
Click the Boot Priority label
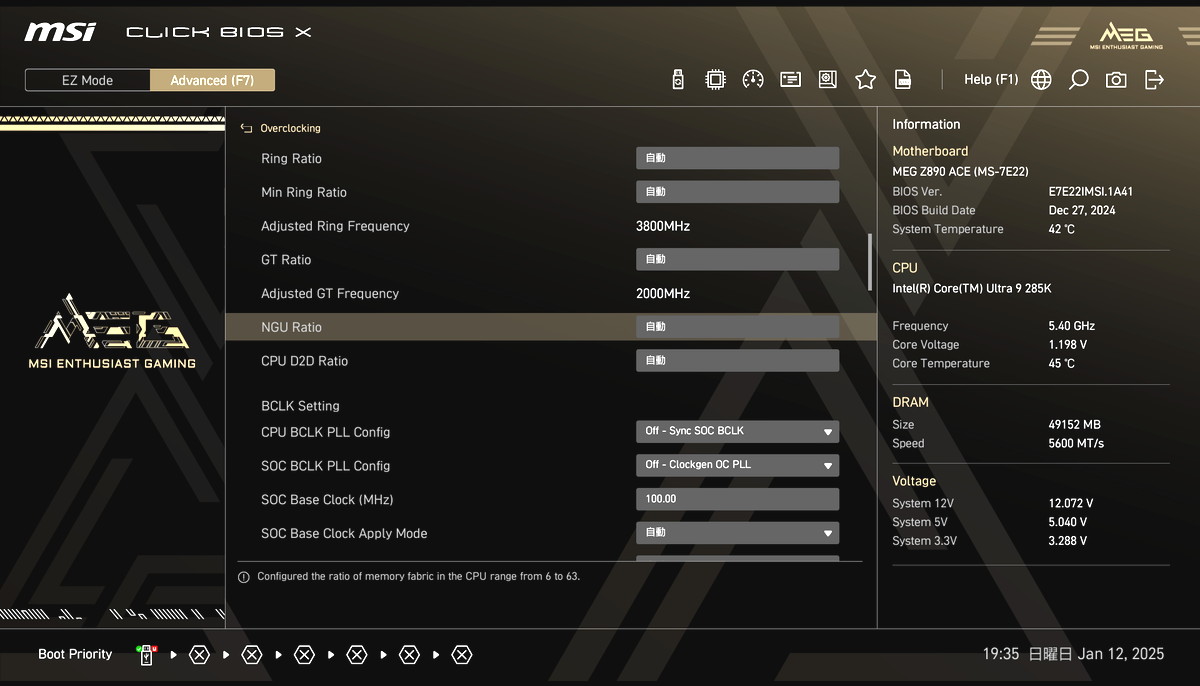click(x=75, y=654)
